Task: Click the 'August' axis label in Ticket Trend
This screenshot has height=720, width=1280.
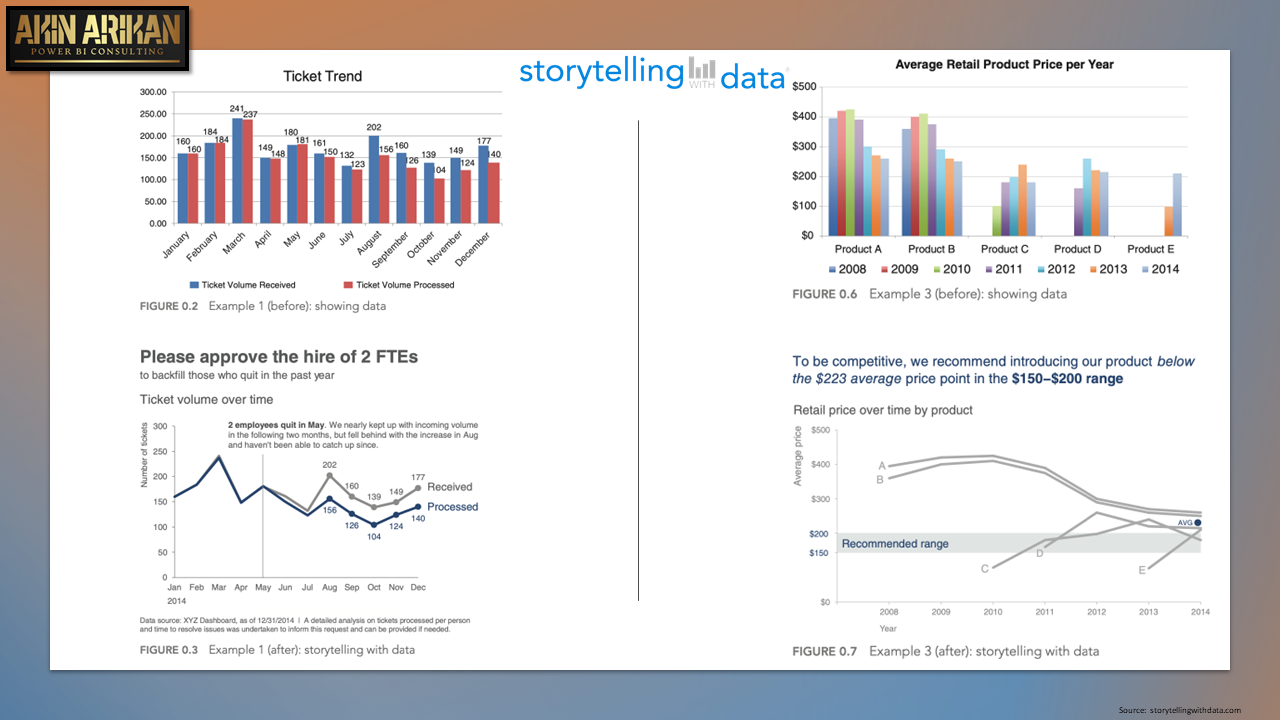Action: (368, 245)
